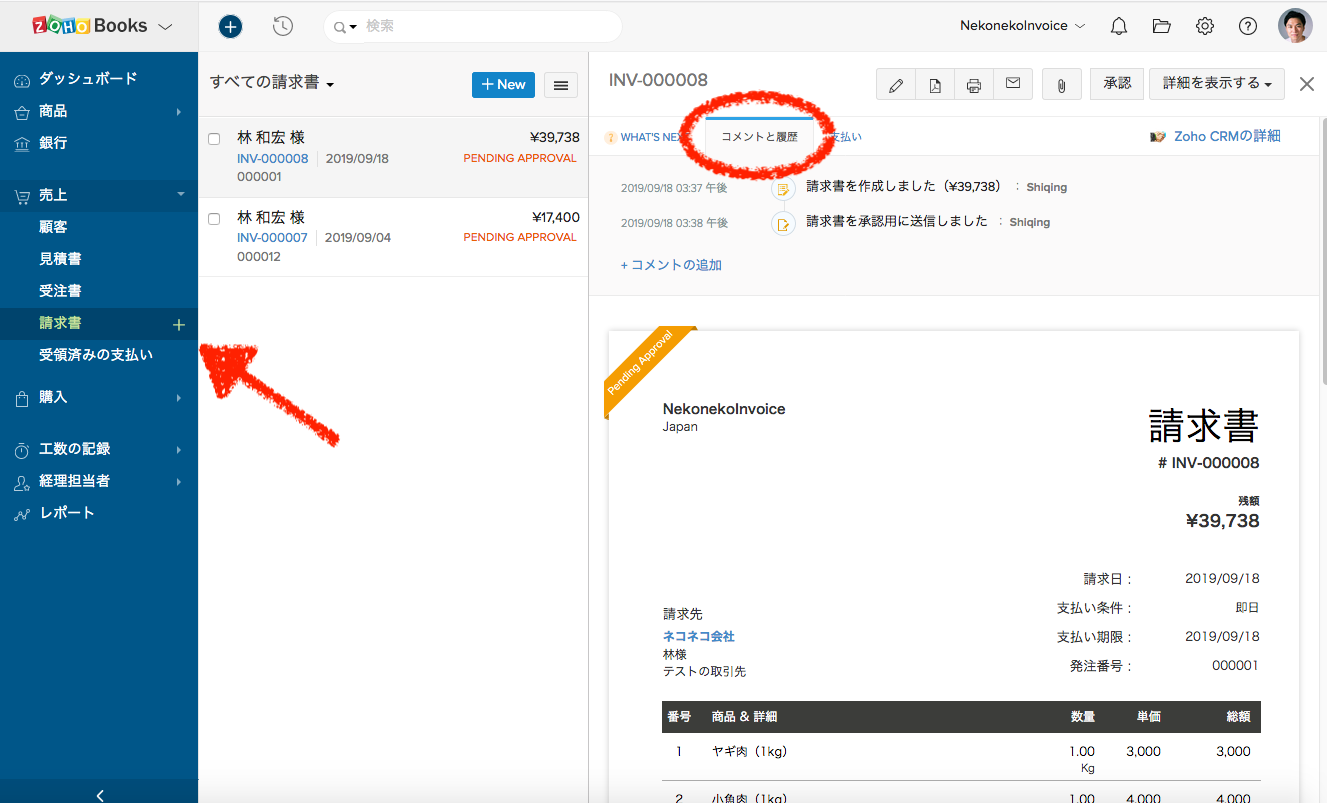This screenshot has width=1327, height=803.
Task: Download invoice as PDF icon
Action: coord(935,85)
